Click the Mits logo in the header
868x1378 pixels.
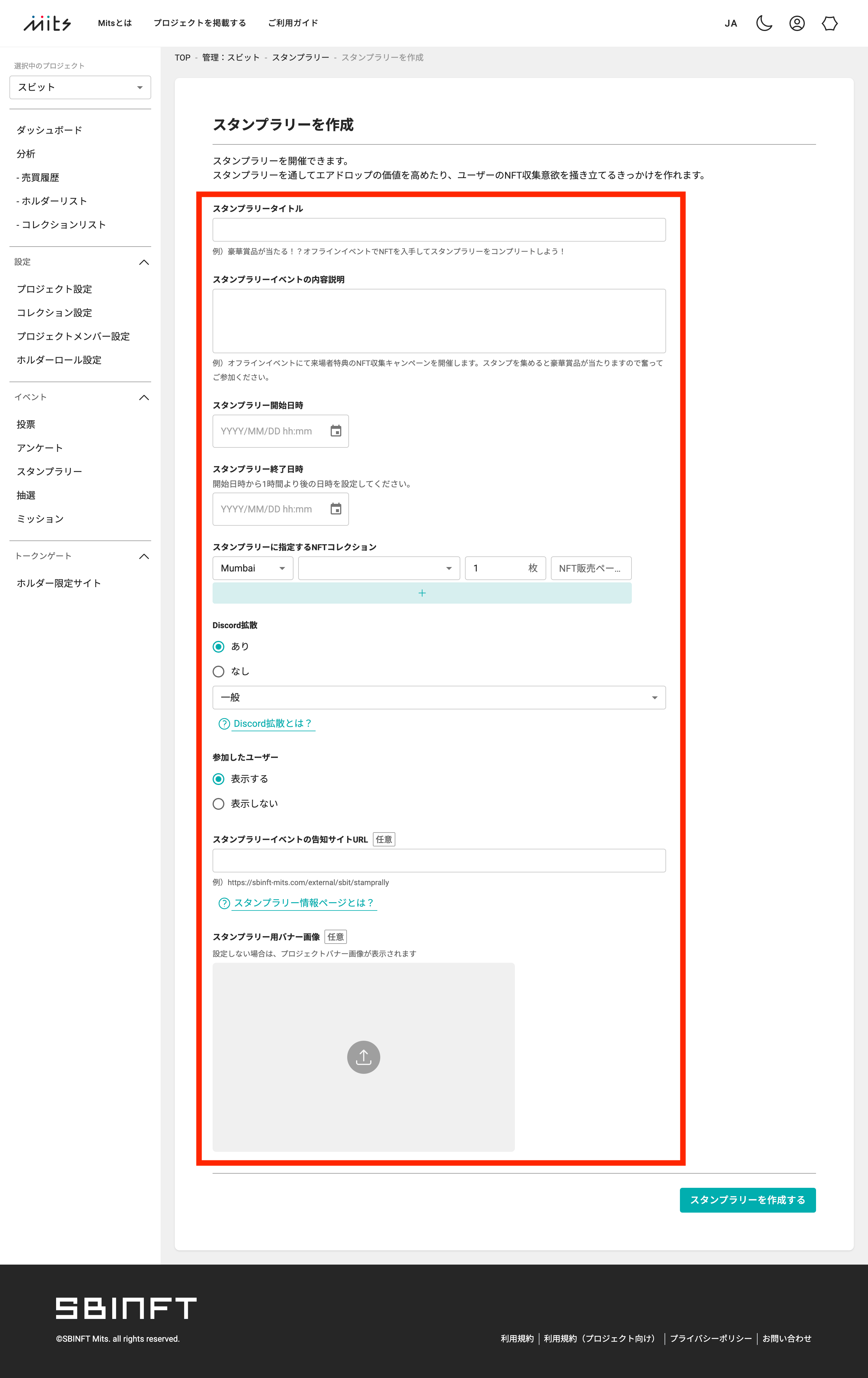pyautogui.click(x=47, y=23)
